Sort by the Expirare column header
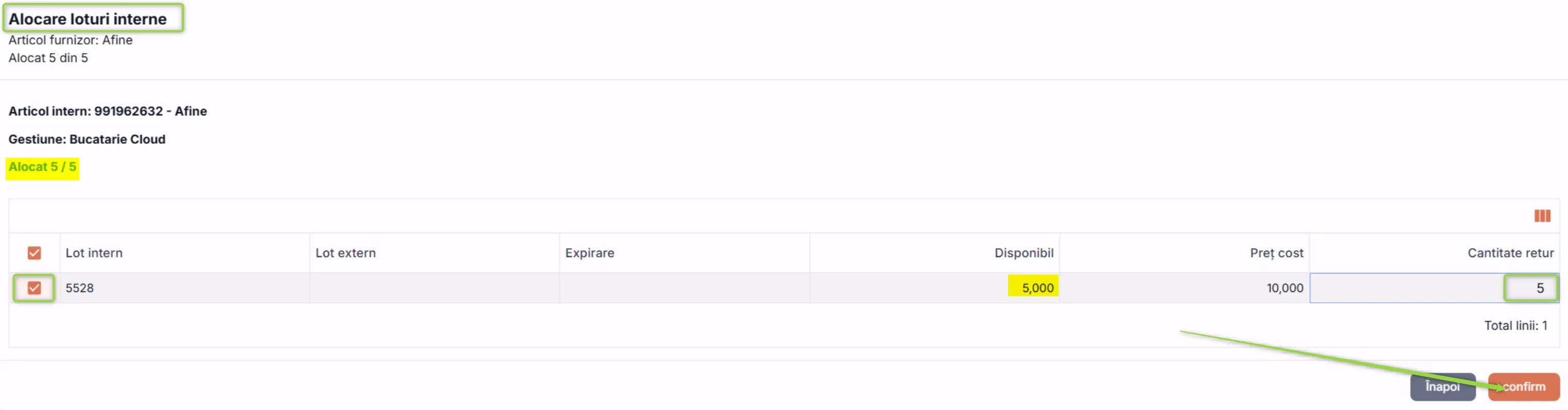 pos(589,253)
